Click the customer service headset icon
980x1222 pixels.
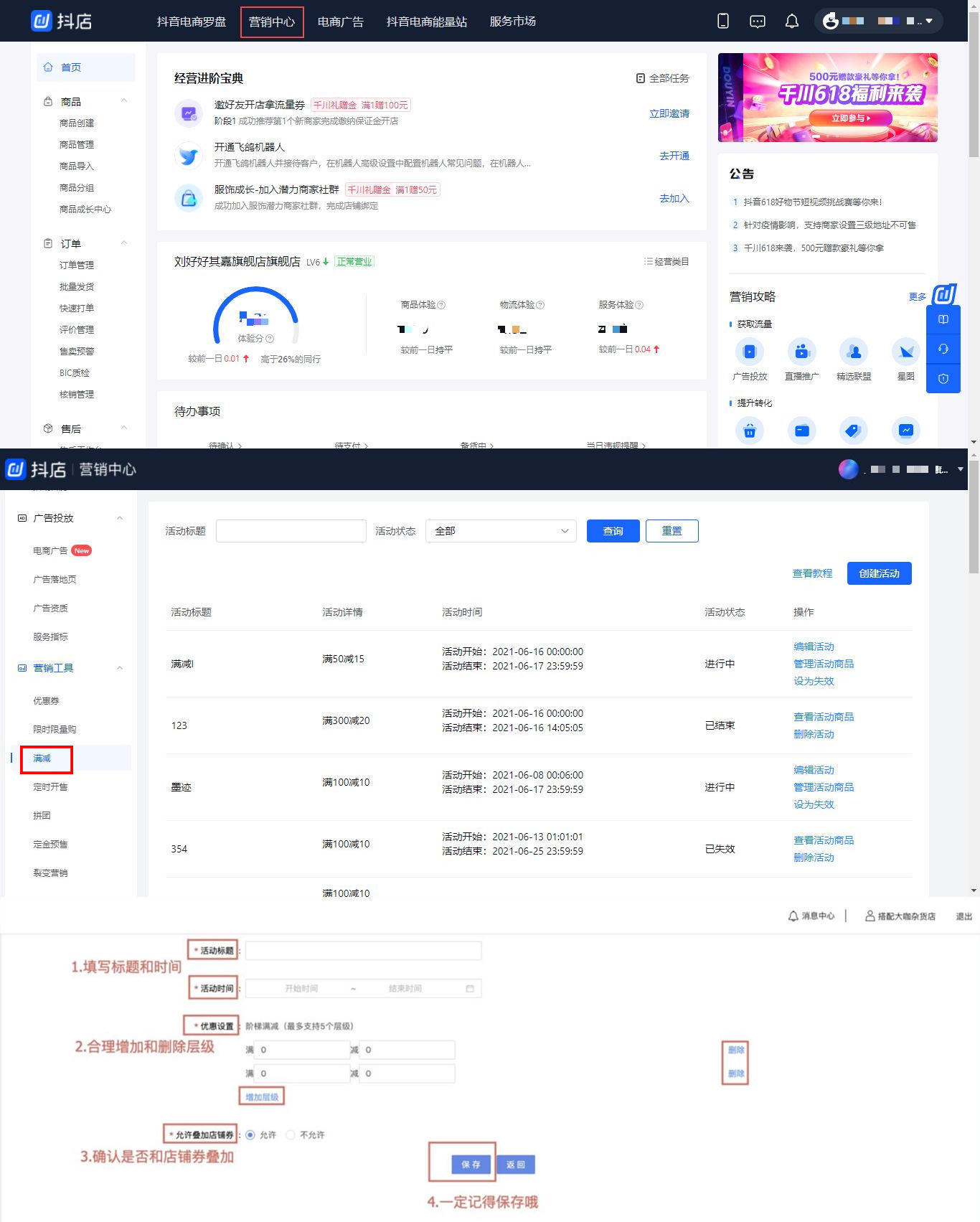point(943,349)
